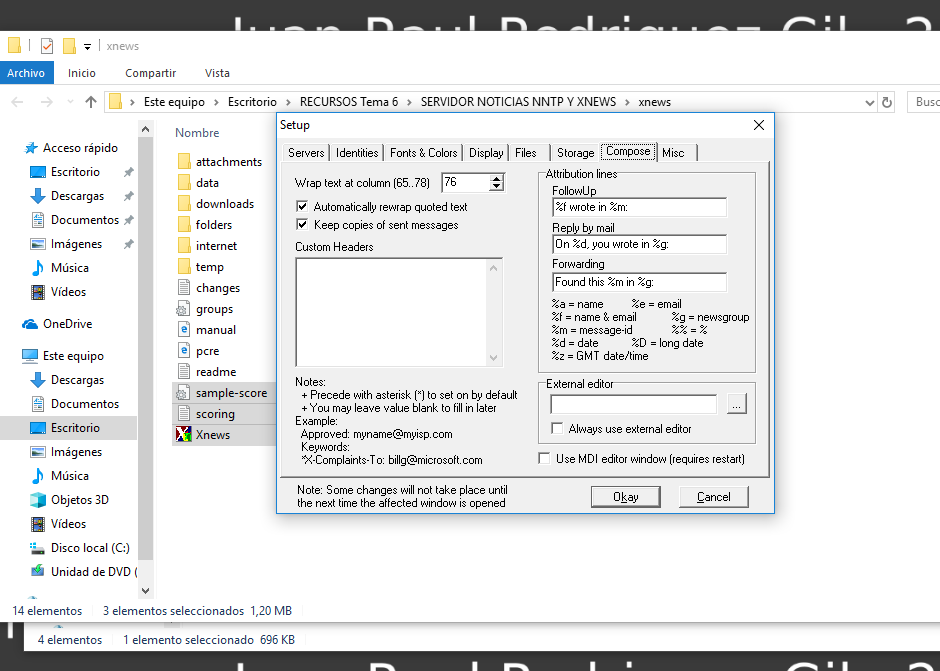
Task: Select the pcre HTML file icon
Action: point(183,350)
